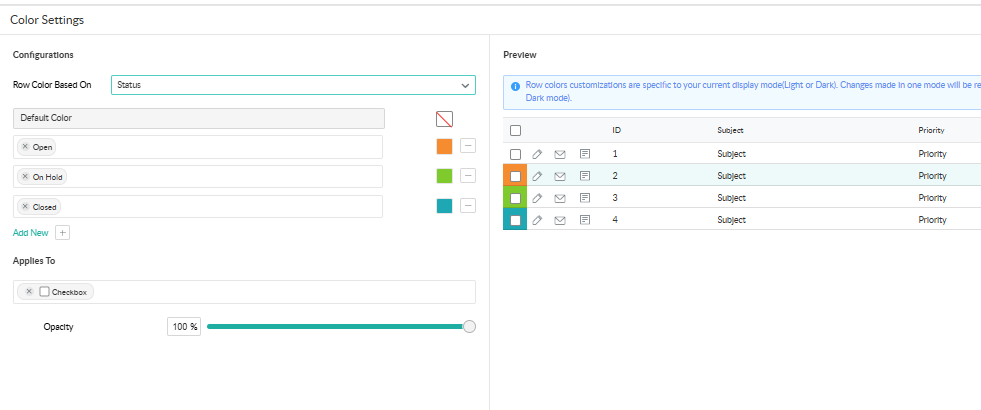Screen dimensions: 981x410
Task: Check the checkbox for row 1
Action: (515, 154)
